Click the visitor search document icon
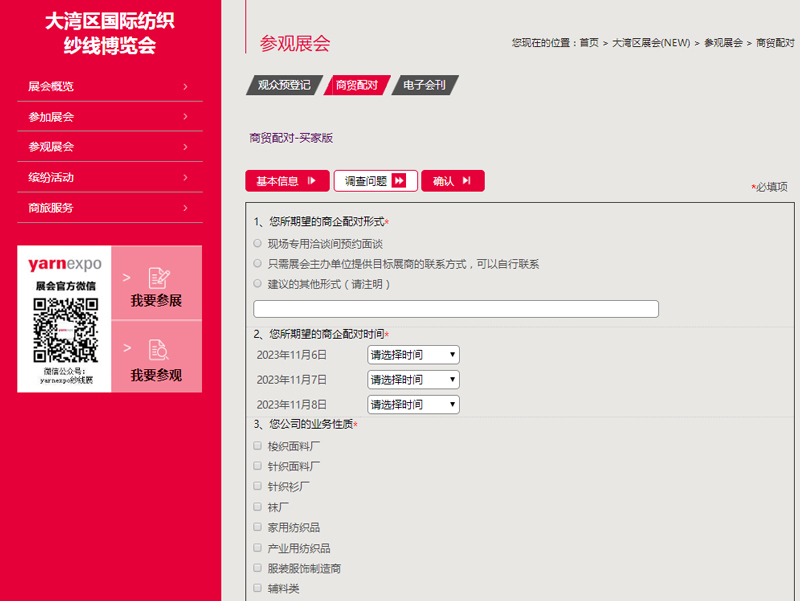 point(157,349)
